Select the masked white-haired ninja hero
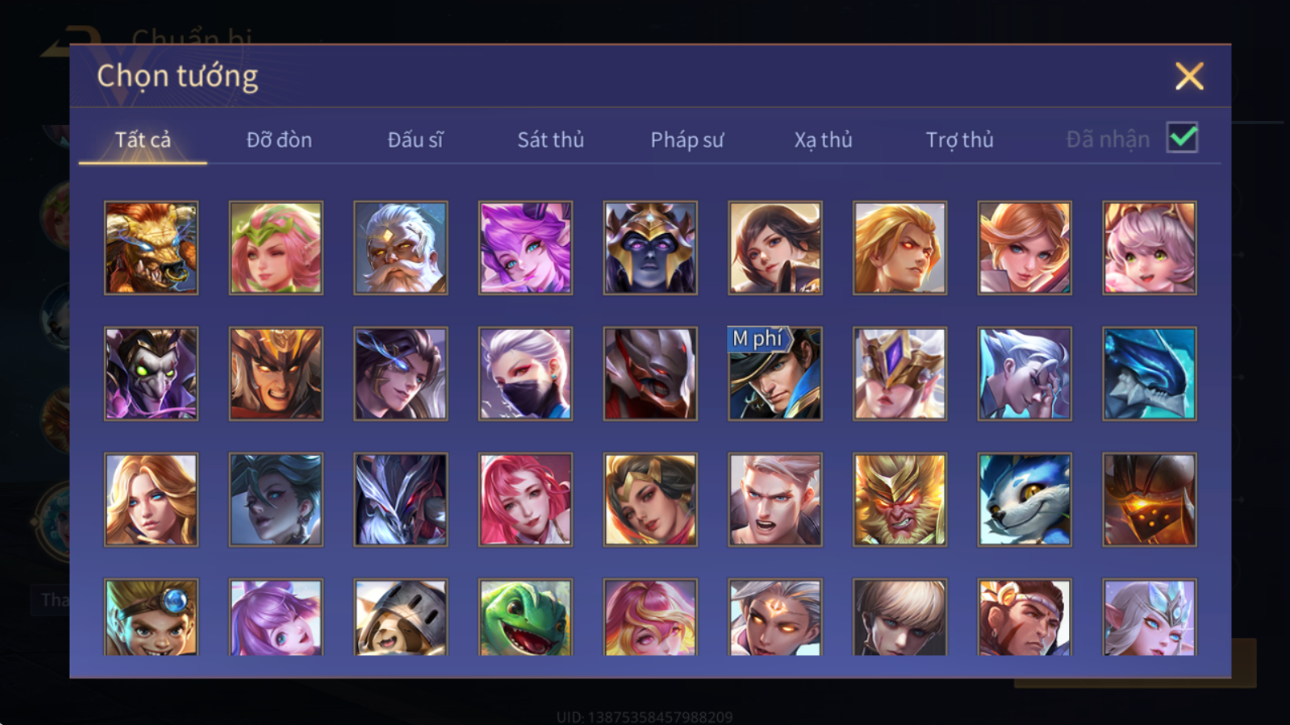This screenshot has height=725, width=1290. click(525, 374)
